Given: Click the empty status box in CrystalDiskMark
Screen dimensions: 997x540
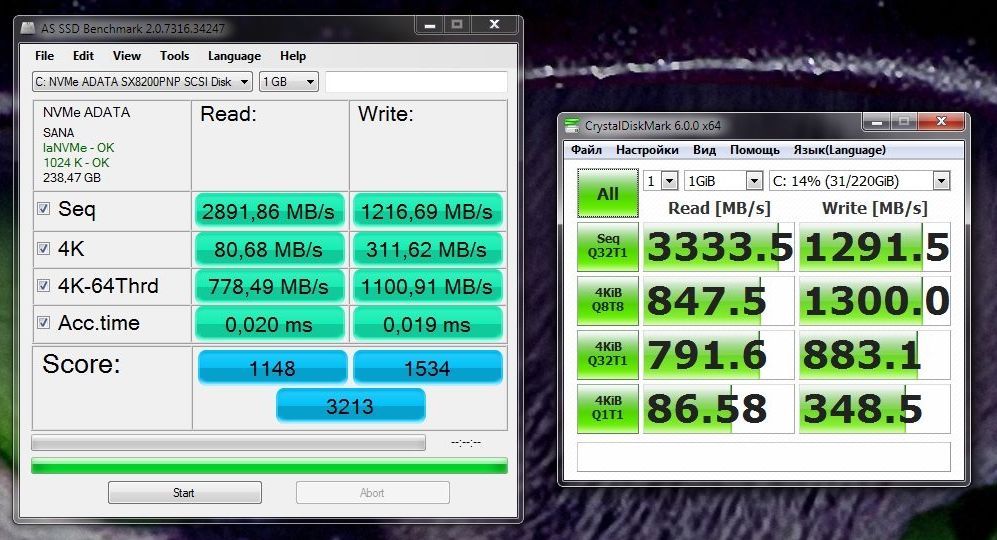Looking at the screenshot, I should [x=764, y=456].
